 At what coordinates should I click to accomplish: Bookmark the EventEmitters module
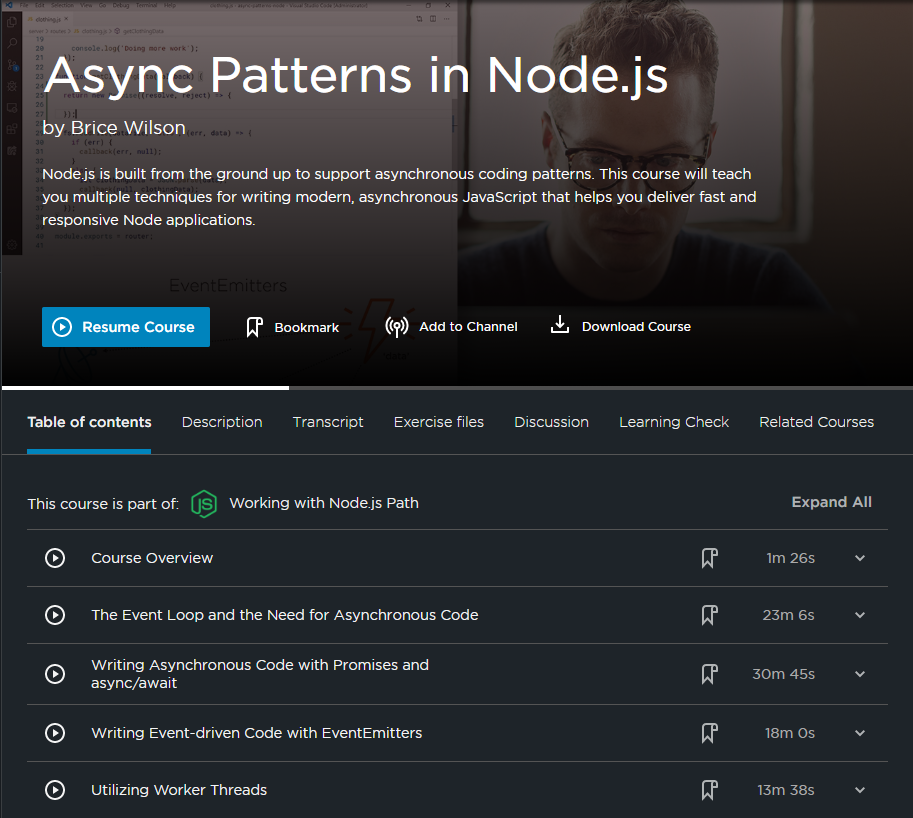coord(709,733)
